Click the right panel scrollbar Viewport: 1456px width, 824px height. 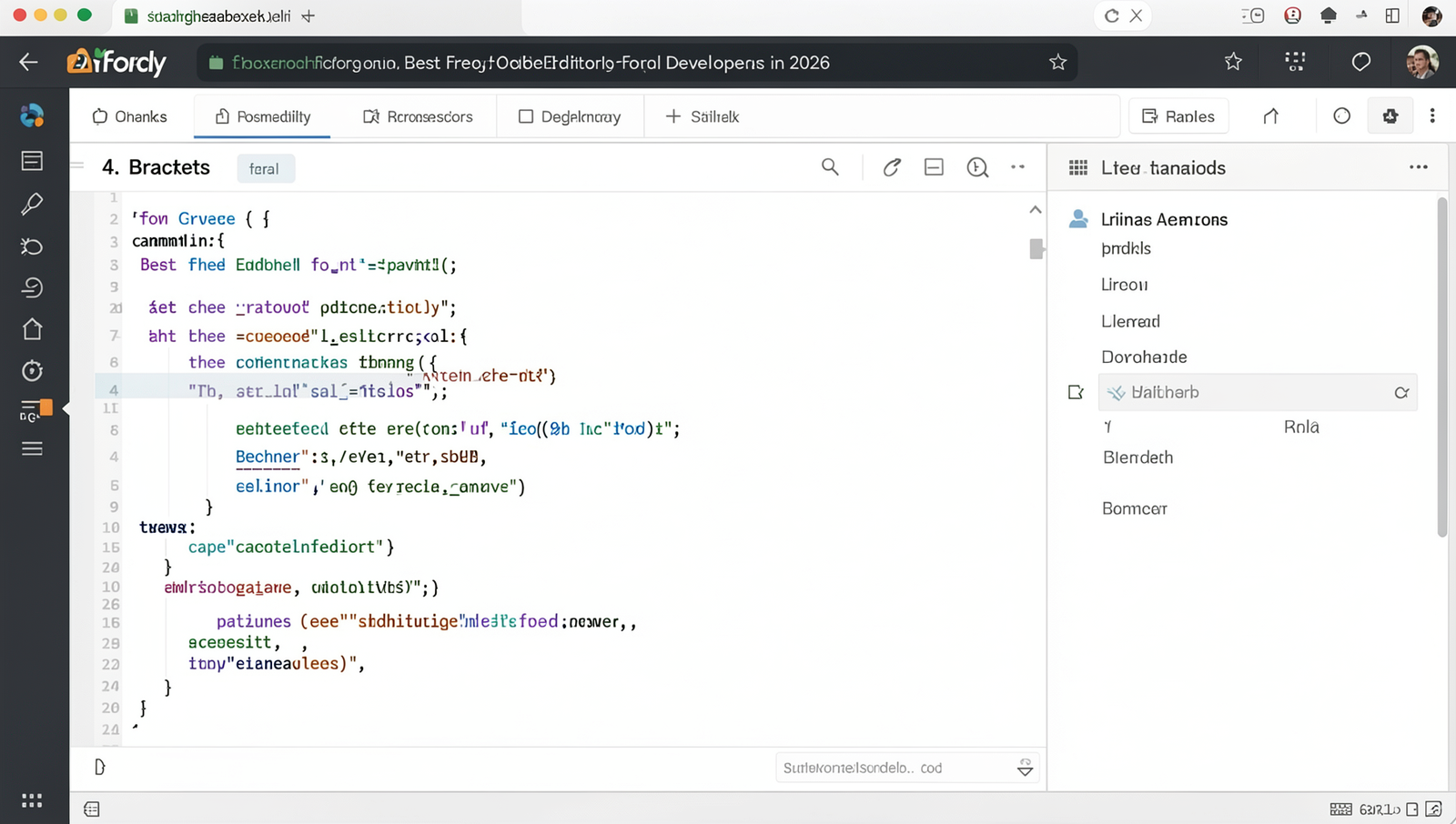(1442, 367)
